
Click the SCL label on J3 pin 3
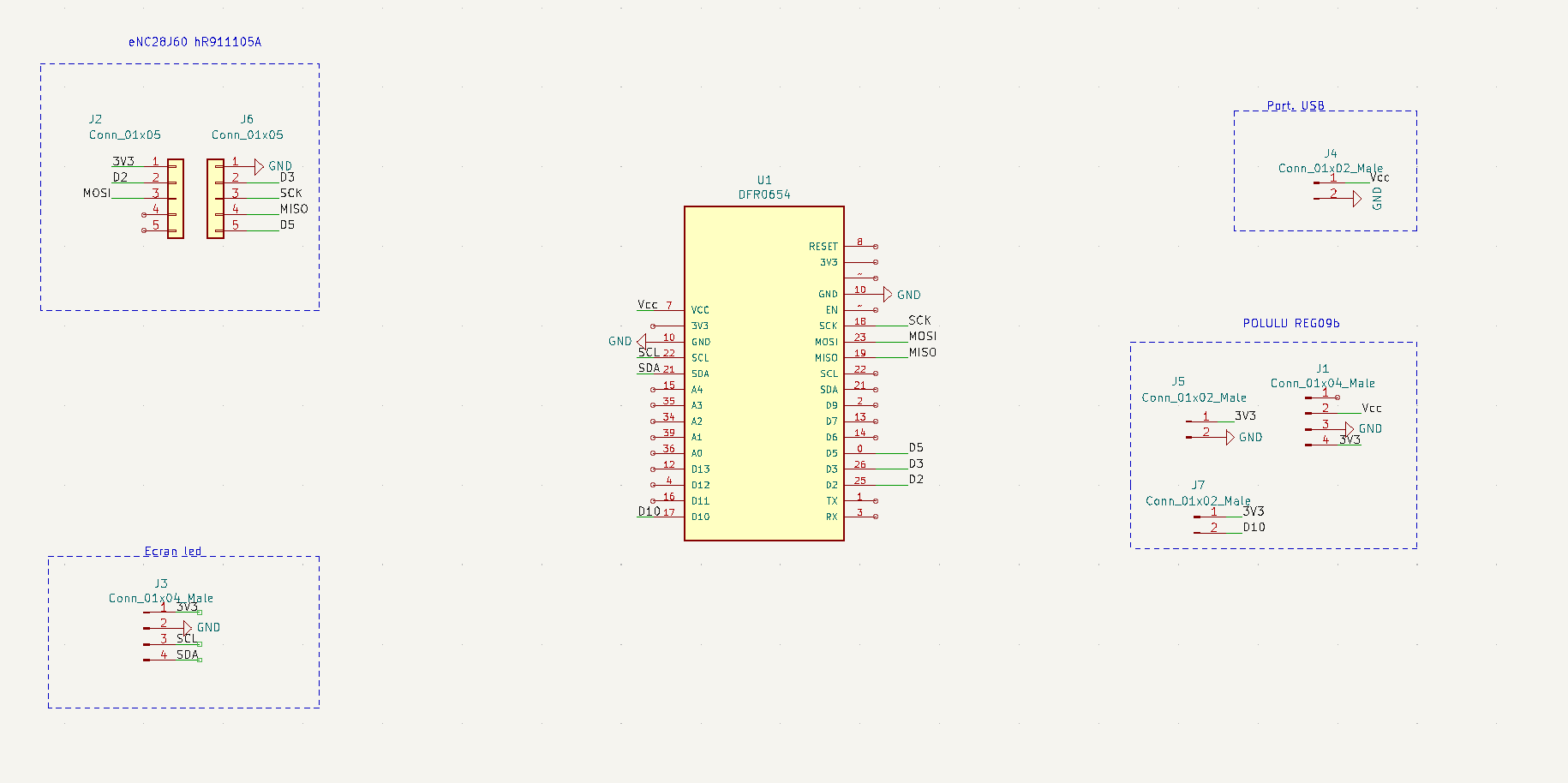tap(187, 638)
